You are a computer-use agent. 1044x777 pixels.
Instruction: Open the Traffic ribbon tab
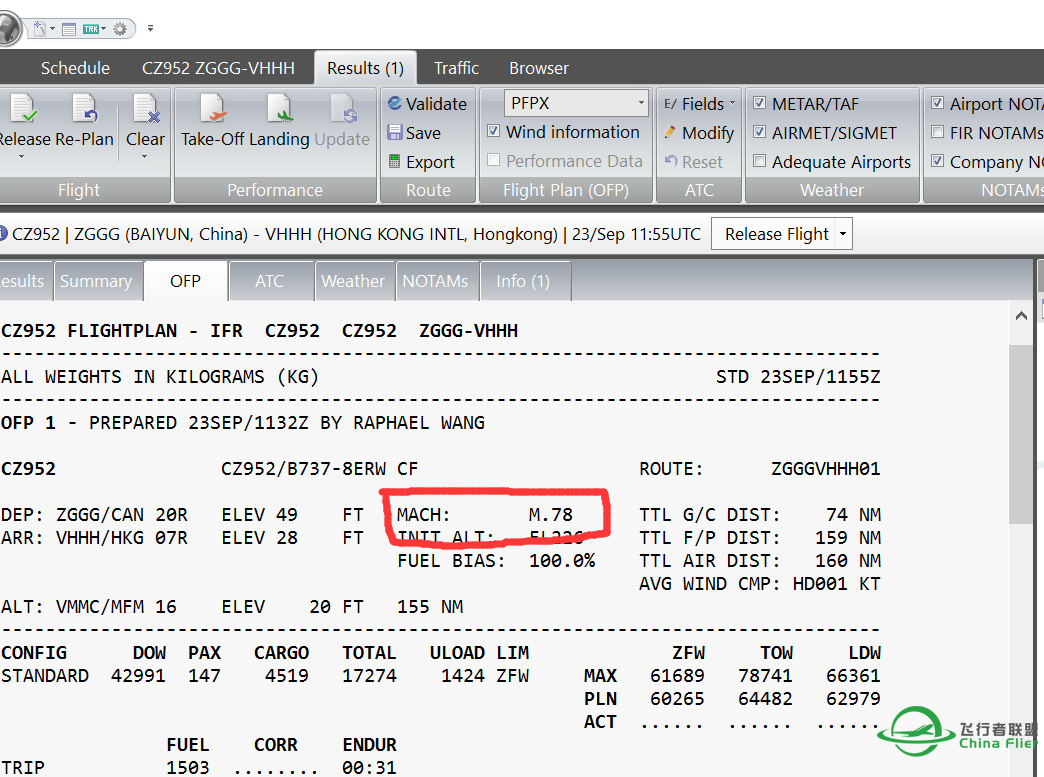coord(456,68)
